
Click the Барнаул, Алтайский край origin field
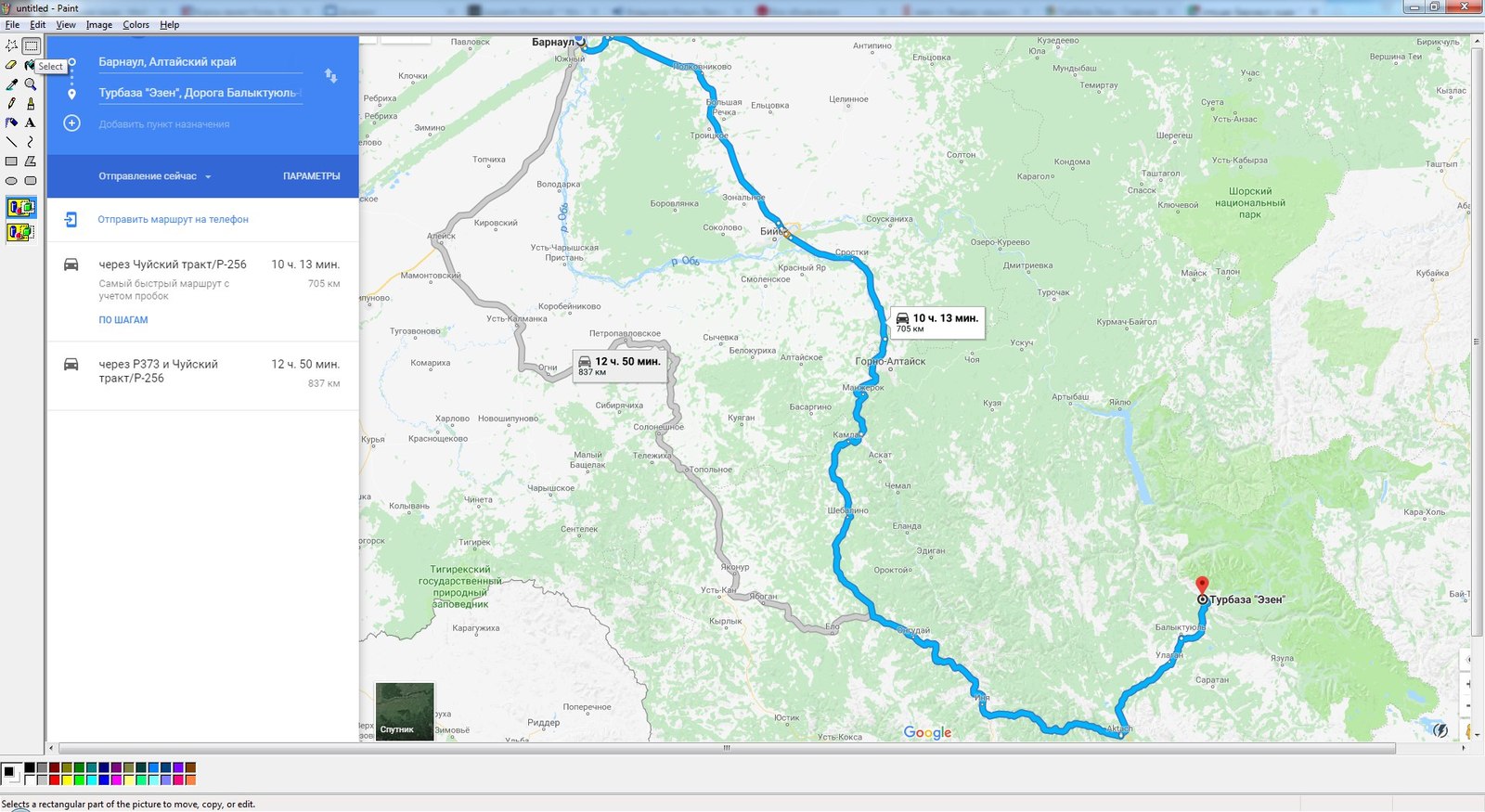(200, 62)
